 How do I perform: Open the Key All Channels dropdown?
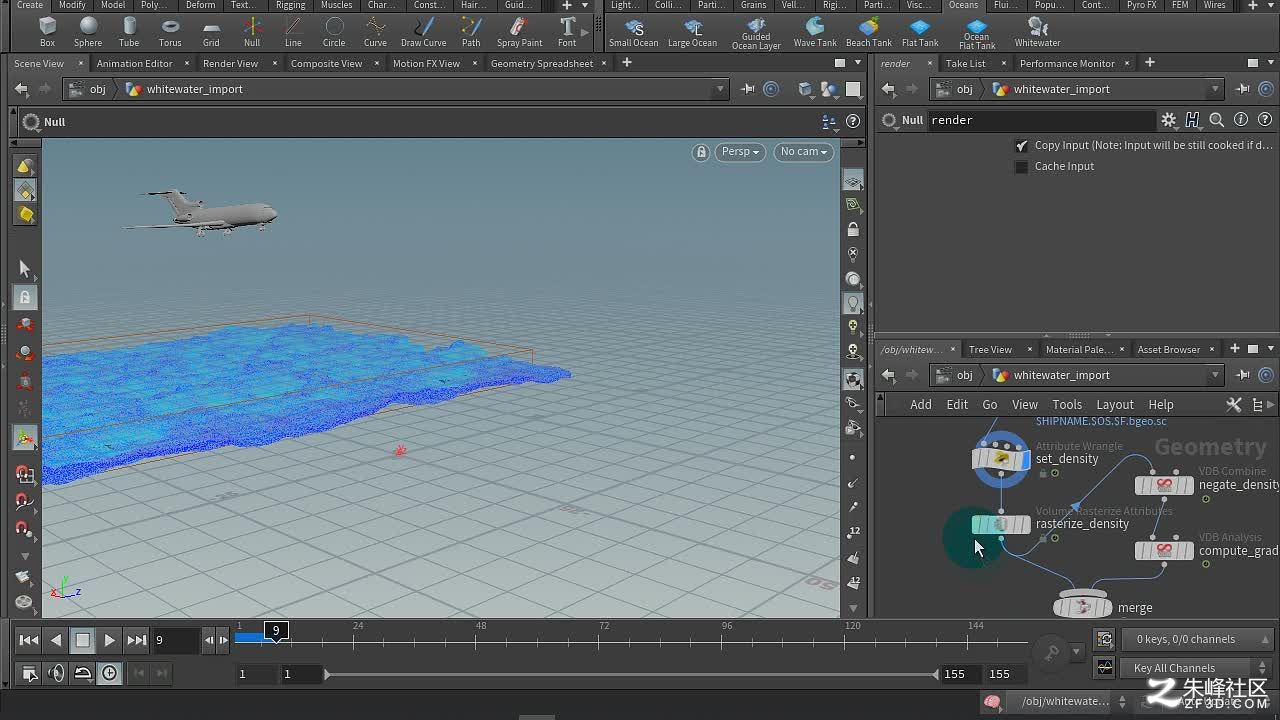click(1198, 668)
